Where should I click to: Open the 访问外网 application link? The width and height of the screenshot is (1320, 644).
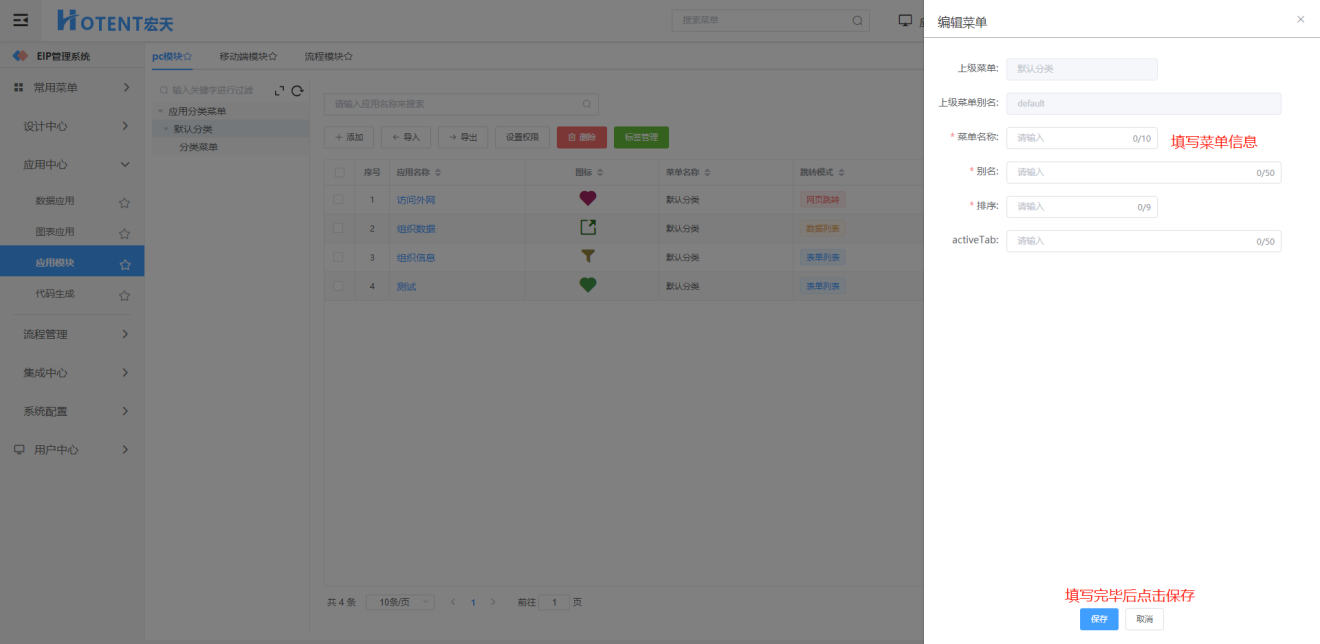click(416, 200)
